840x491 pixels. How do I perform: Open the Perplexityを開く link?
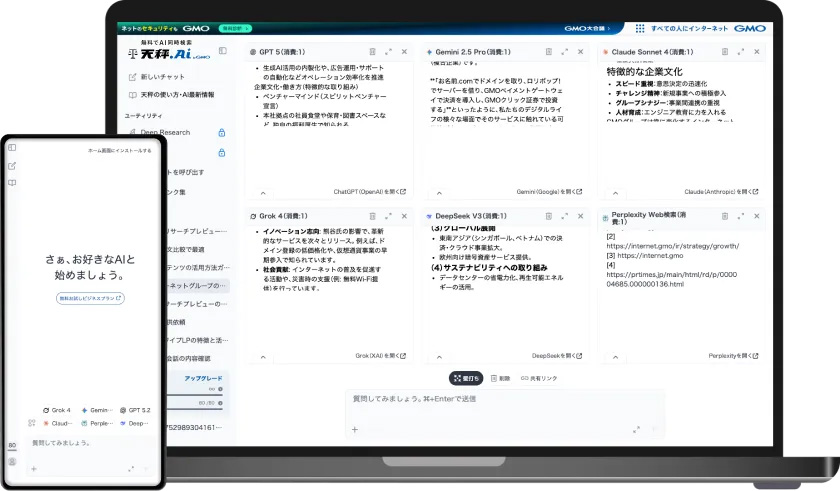(733, 356)
